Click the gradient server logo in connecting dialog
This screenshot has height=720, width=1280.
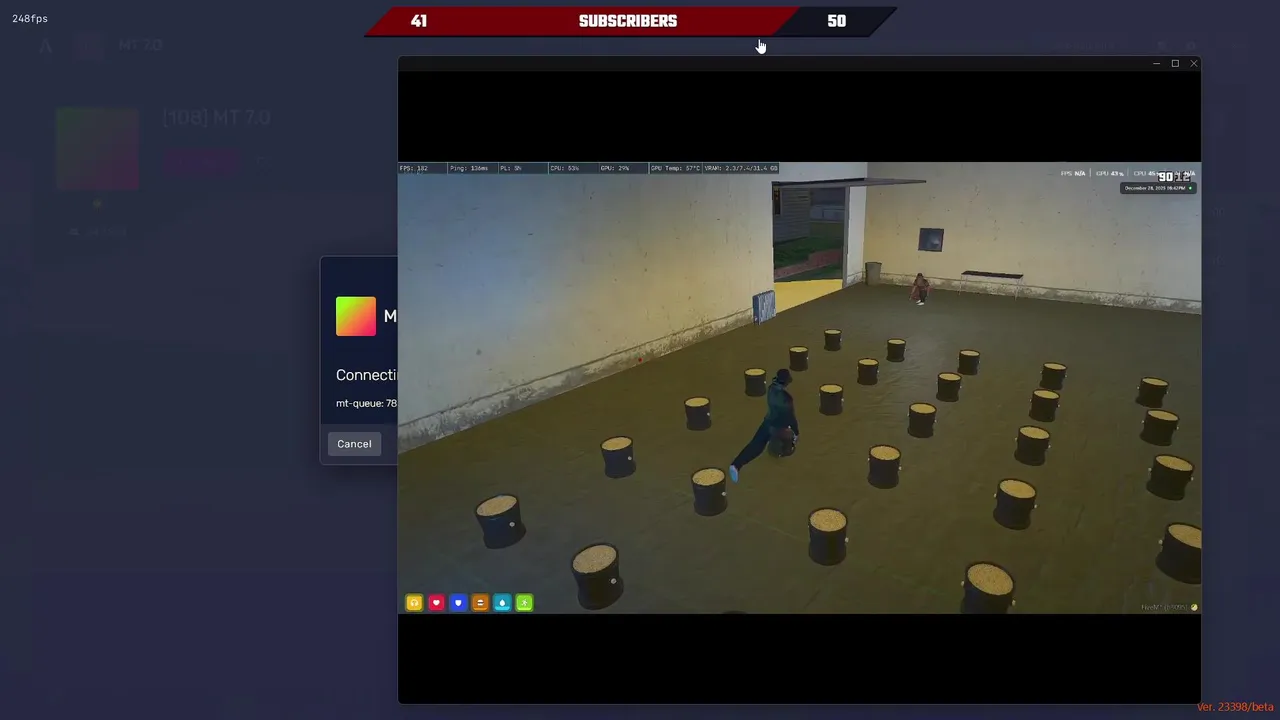356,316
